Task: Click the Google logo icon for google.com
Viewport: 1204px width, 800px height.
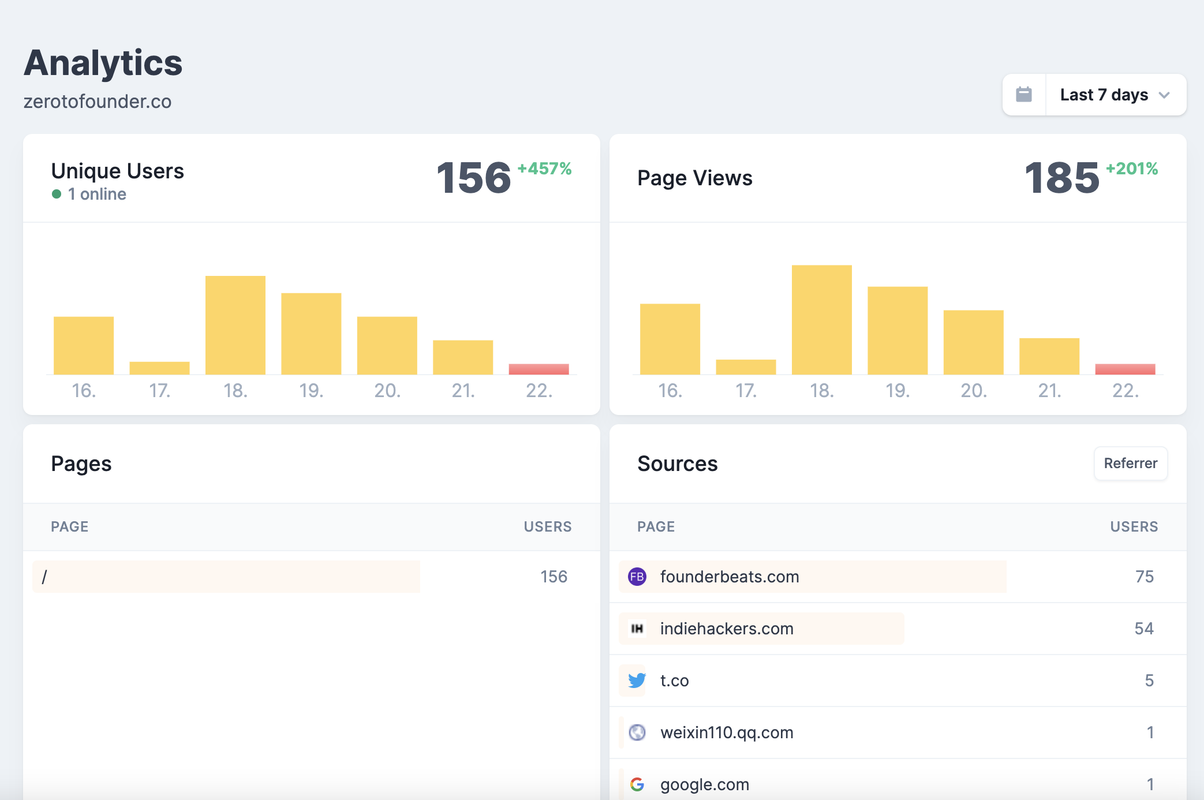Action: (x=637, y=785)
